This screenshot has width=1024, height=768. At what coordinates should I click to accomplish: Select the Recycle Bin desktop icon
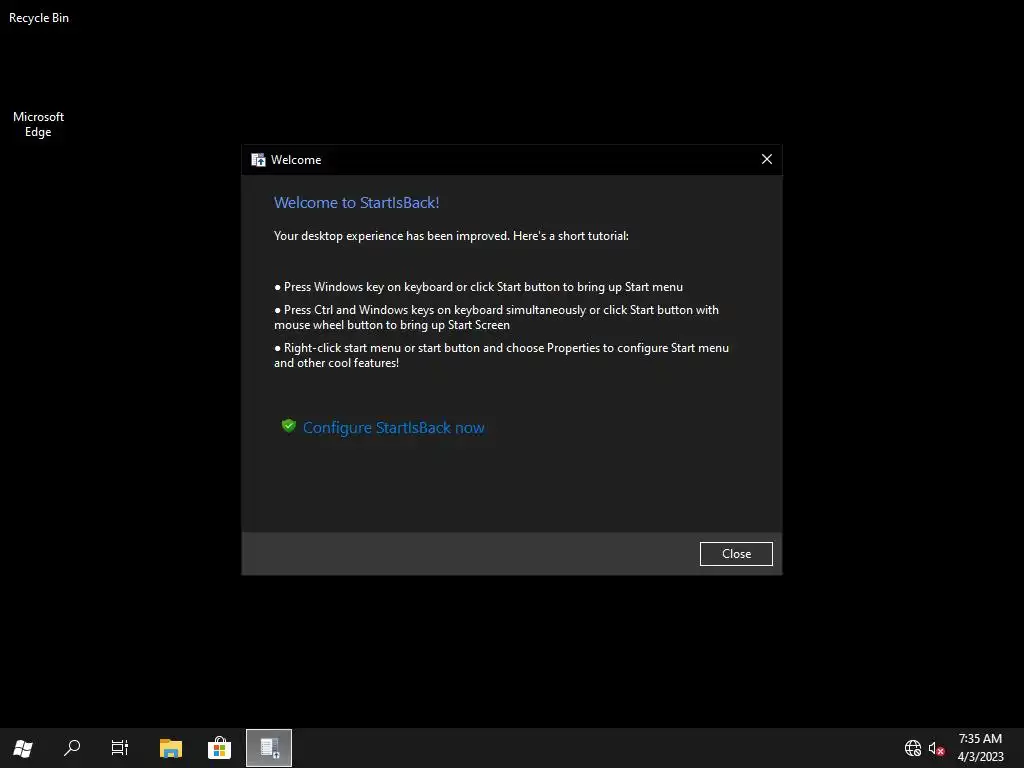tap(39, 18)
